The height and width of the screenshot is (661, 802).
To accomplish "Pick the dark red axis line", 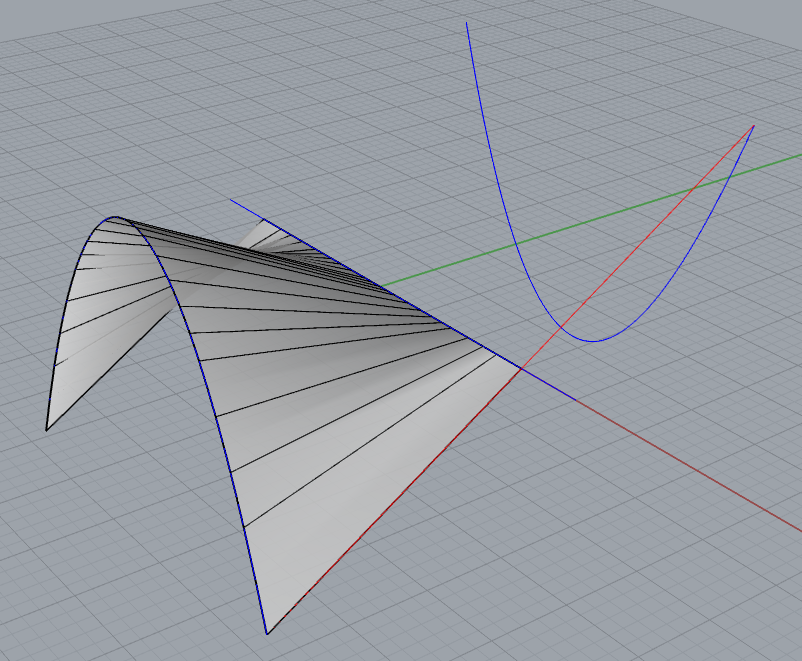I will click(690, 467).
